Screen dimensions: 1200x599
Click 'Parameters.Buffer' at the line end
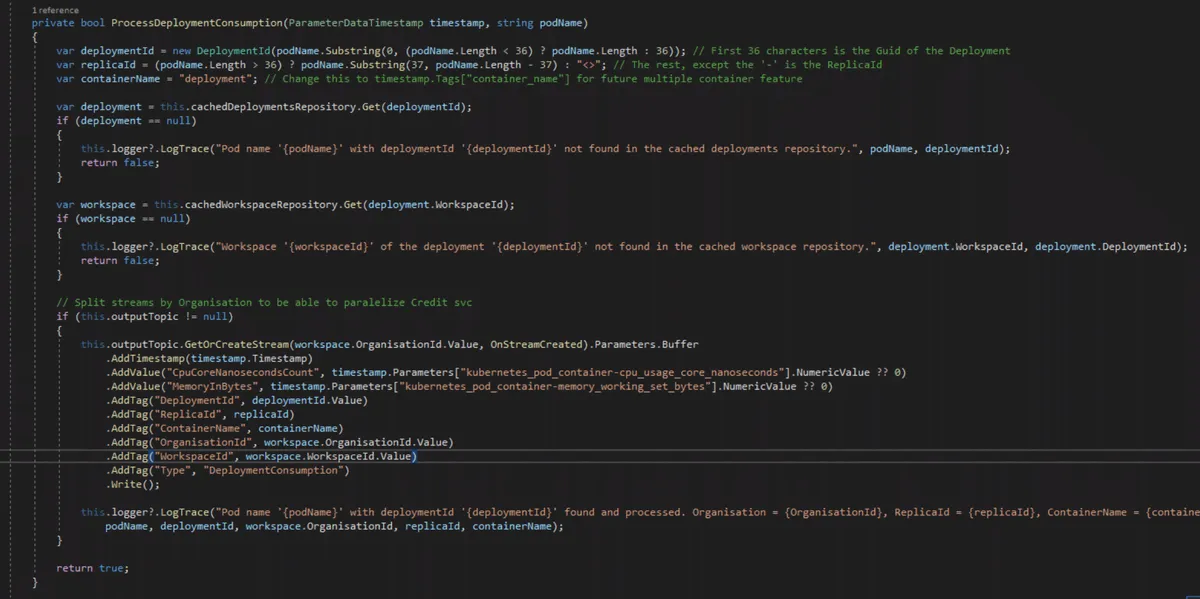(647, 345)
